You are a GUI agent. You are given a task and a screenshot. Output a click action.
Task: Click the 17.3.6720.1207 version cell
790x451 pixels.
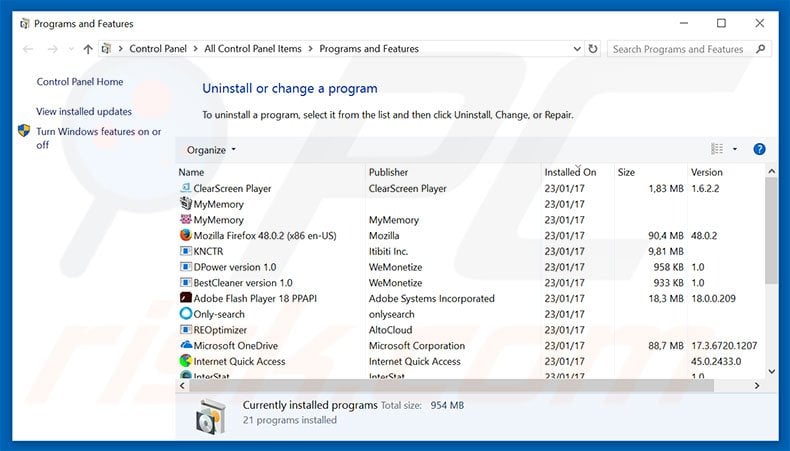[x=724, y=346]
